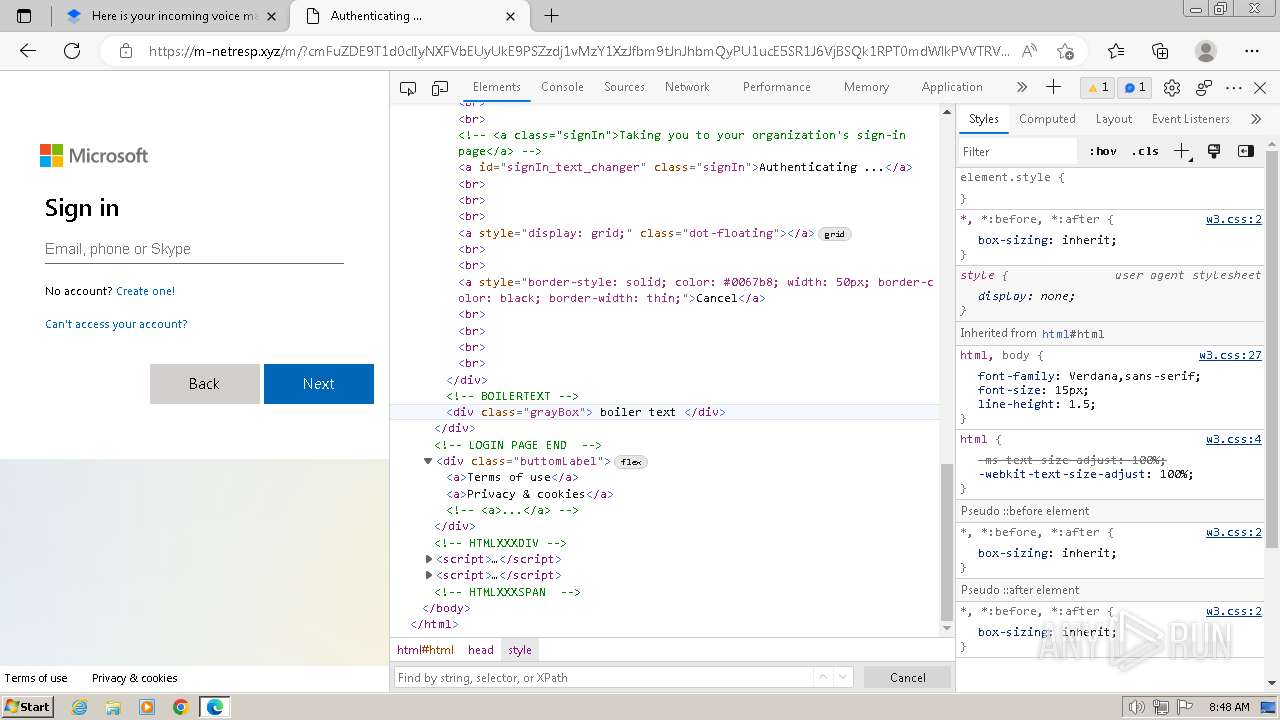Toggle computed styles sidebar pane
The width and height of the screenshot is (1280, 720).
1245,151
